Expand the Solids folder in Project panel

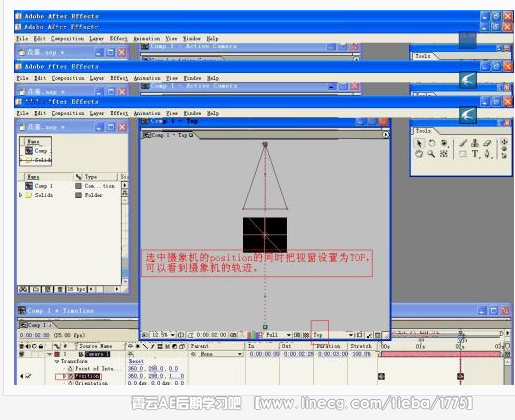(21, 195)
